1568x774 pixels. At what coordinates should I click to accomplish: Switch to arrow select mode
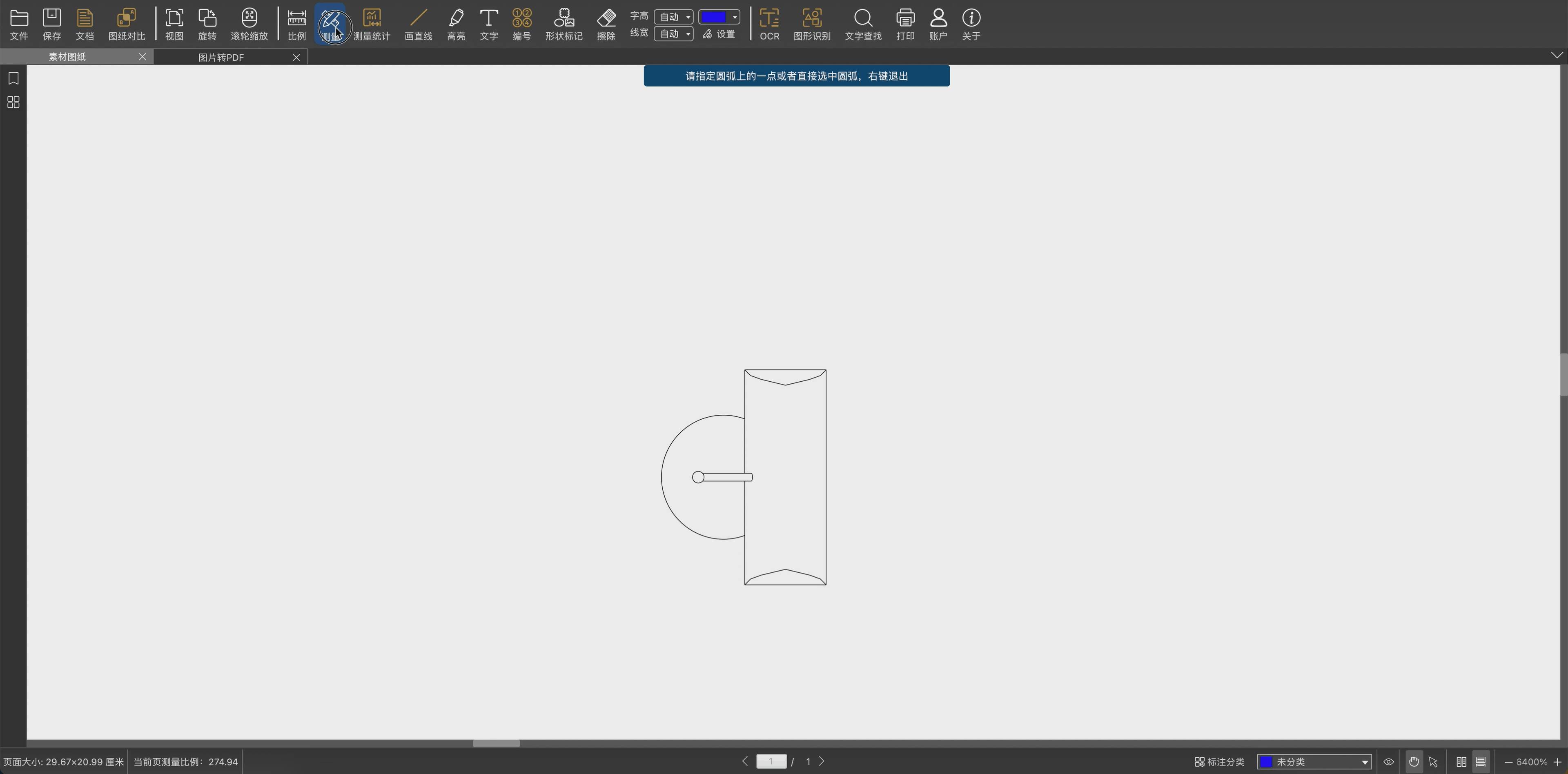coord(1433,762)
